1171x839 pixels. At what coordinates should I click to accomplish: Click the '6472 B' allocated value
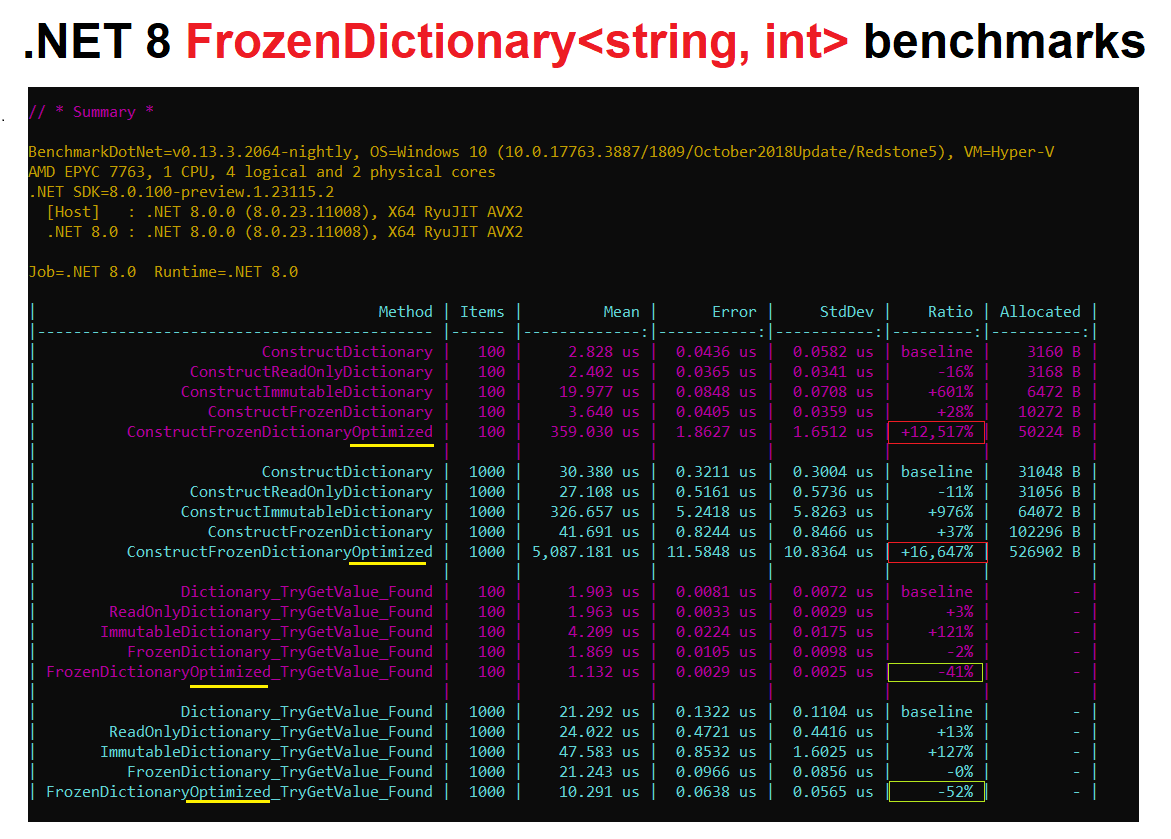[1054, 392]
